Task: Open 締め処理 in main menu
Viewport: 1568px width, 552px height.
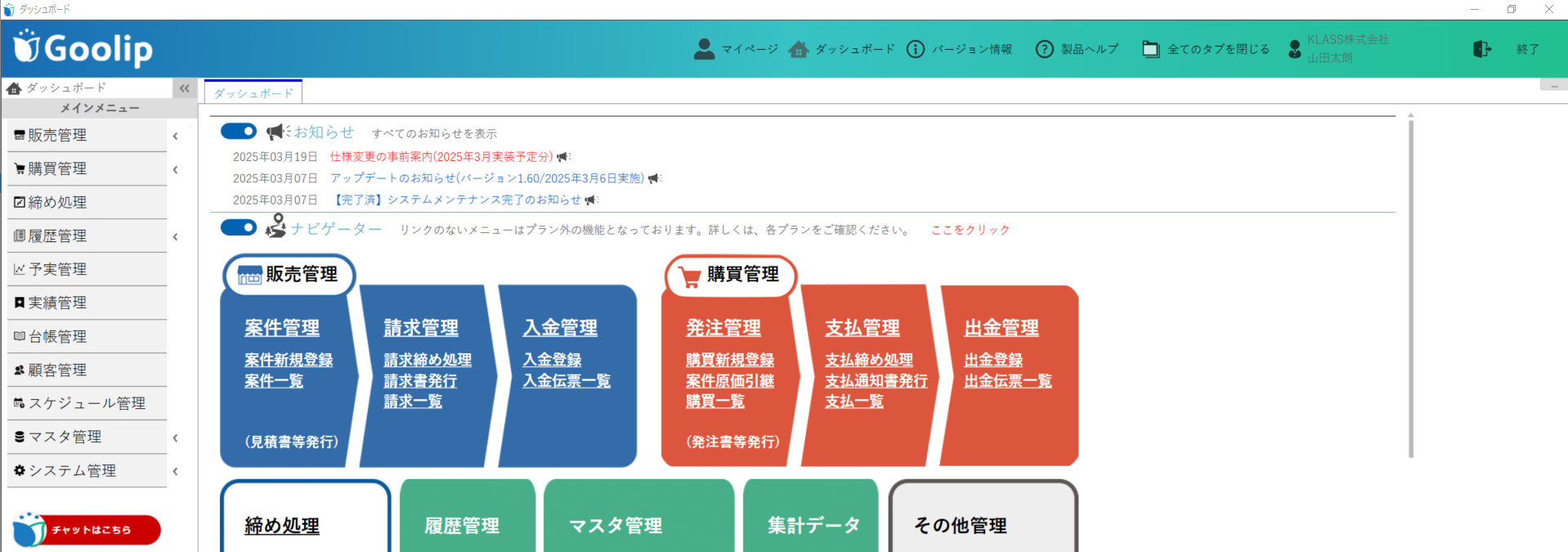Action: (x=87, y=202)
